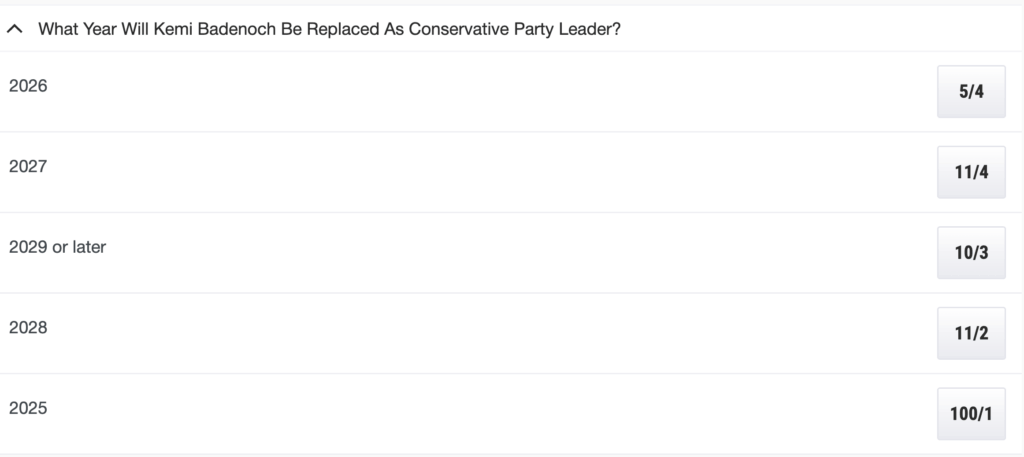Back 2028 replacement at its odds
The width and height of the screenshot is (1024, 457).
click(971, 333)
